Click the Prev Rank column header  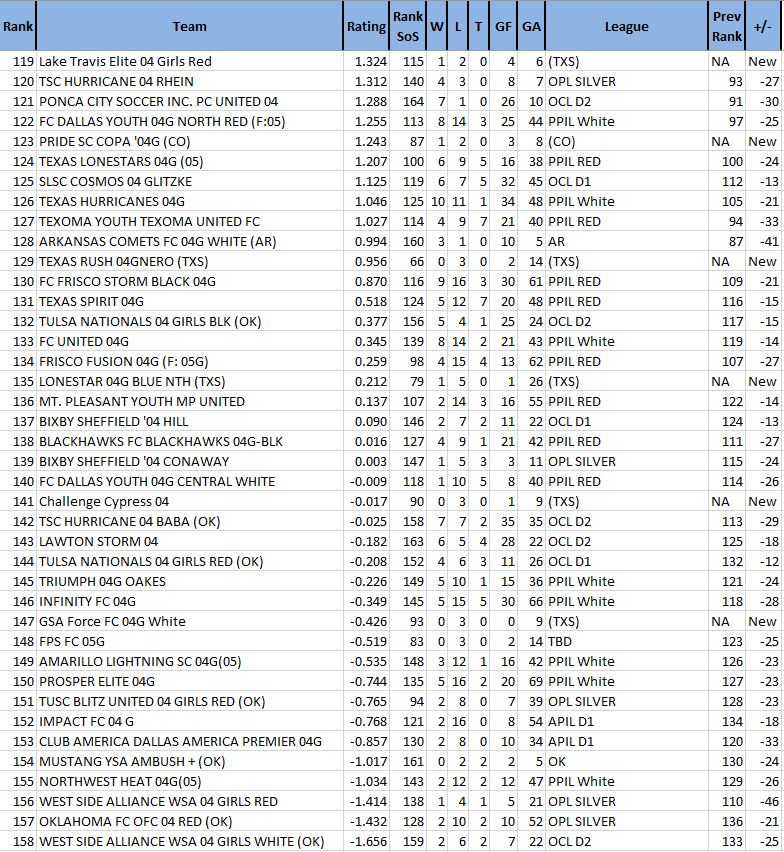pyautogui.click(x=727, y=26)
